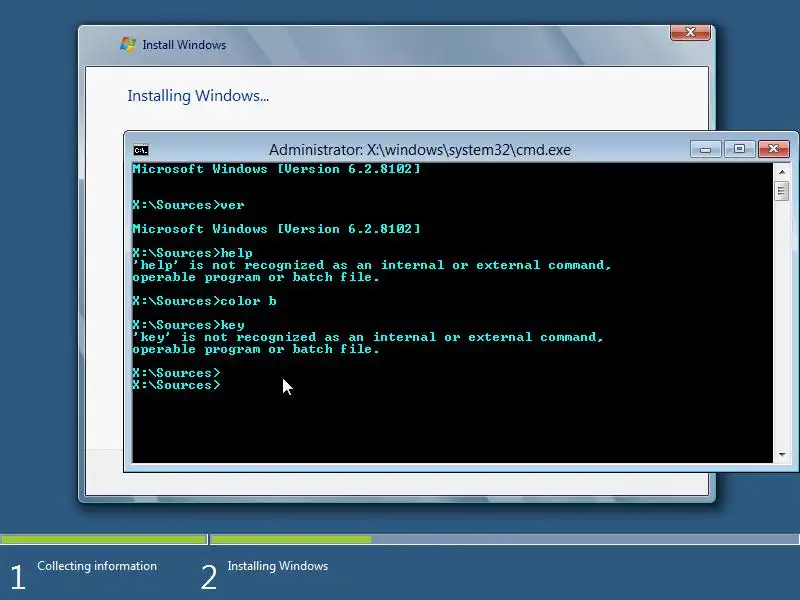Click the Install Windows flag icon
Screen dimensions: 800x600
click(128, 44)
